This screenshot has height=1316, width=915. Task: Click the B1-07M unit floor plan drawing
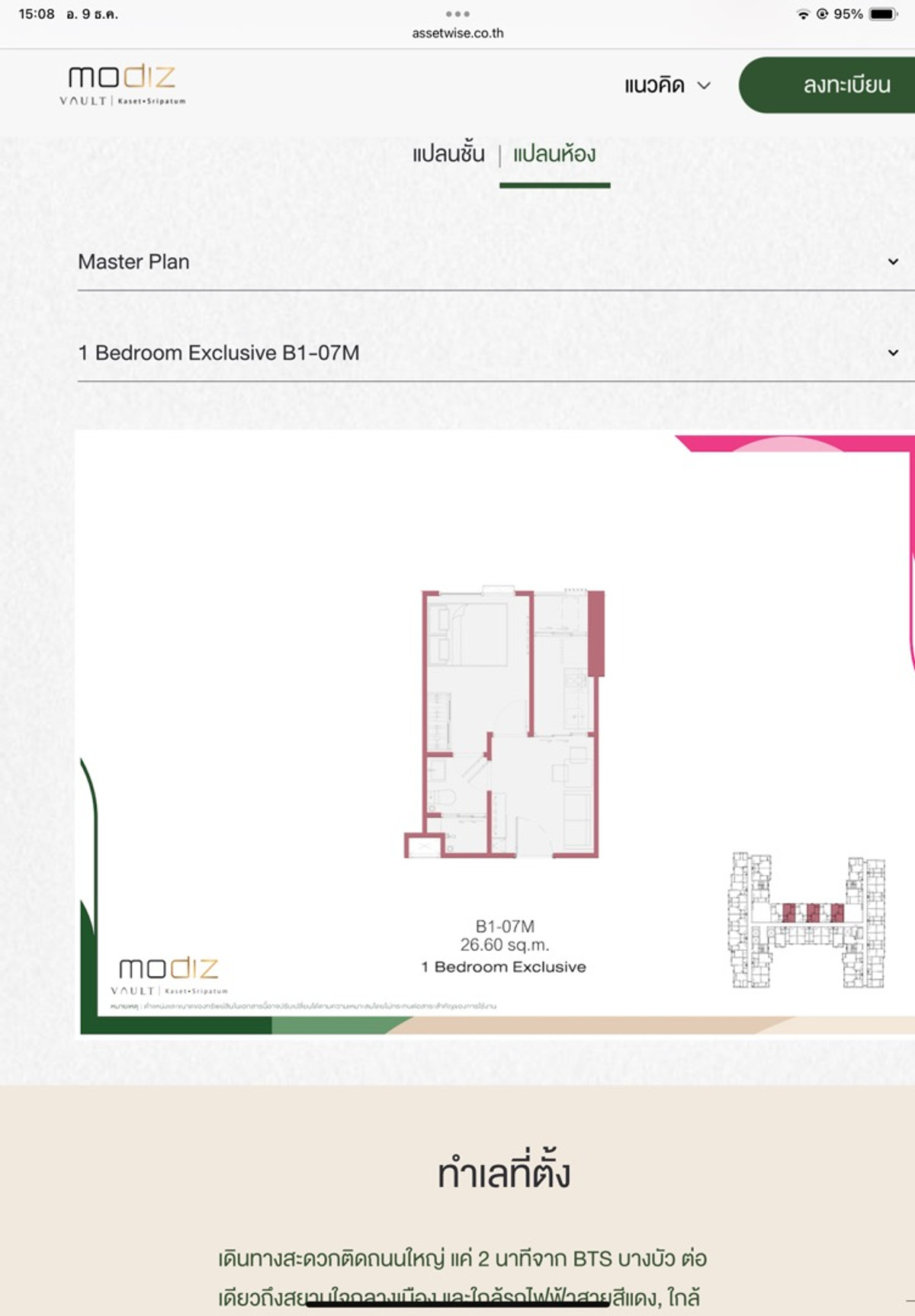tap(503, 724)
